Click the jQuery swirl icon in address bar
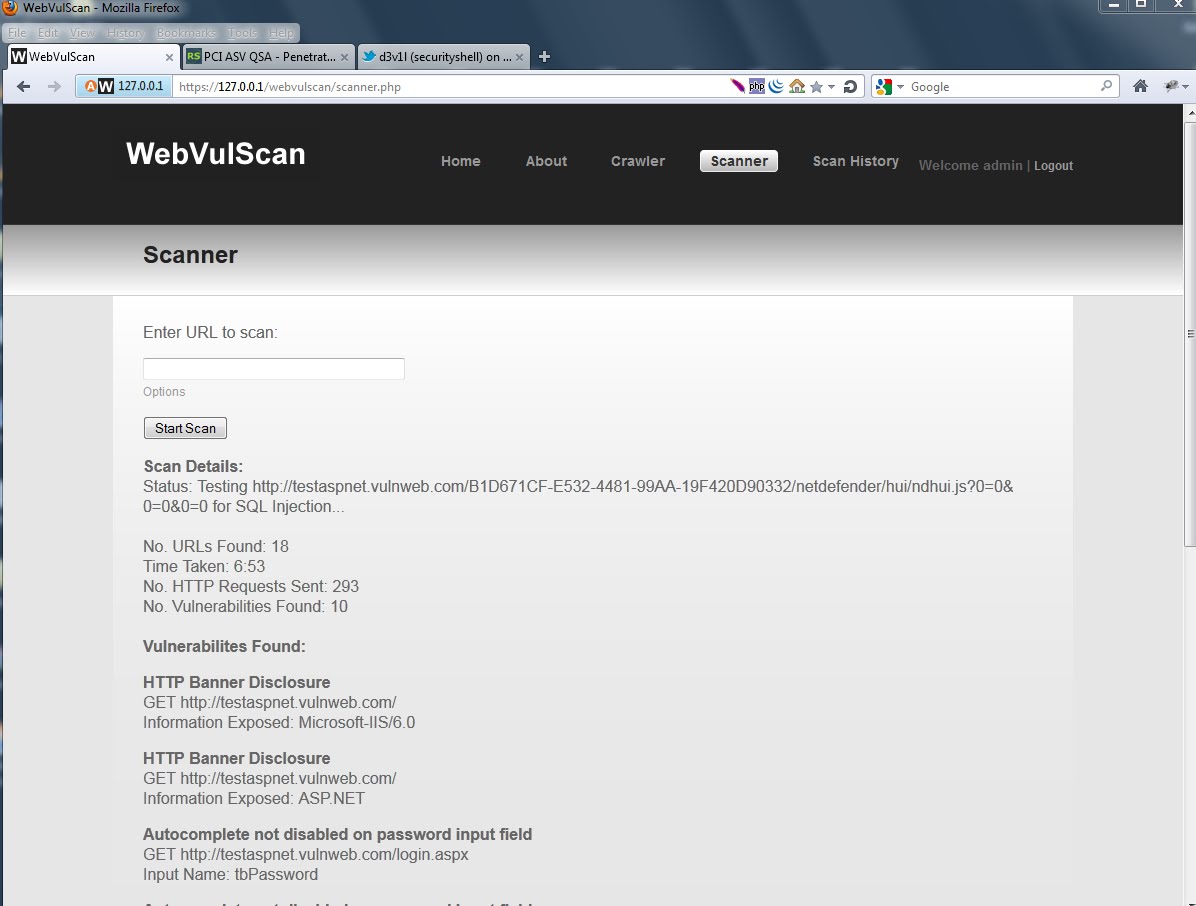The image size is (1196, 906). pyautogui.click(x=776, y=86)
